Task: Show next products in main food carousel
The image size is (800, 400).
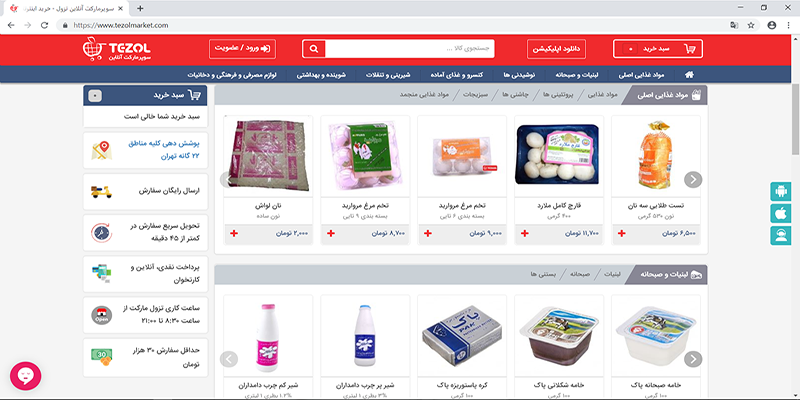Action: coord(693,180)
